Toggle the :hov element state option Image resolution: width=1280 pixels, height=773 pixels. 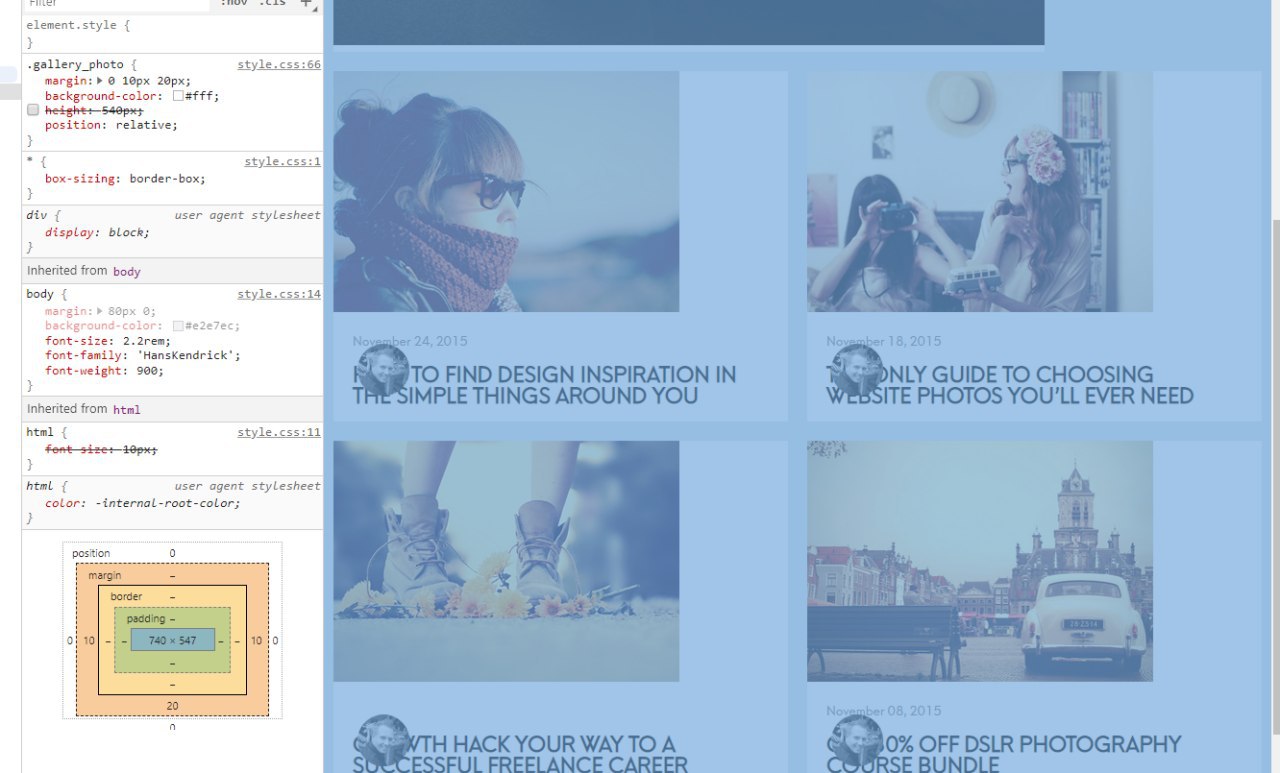coord(235,3)
